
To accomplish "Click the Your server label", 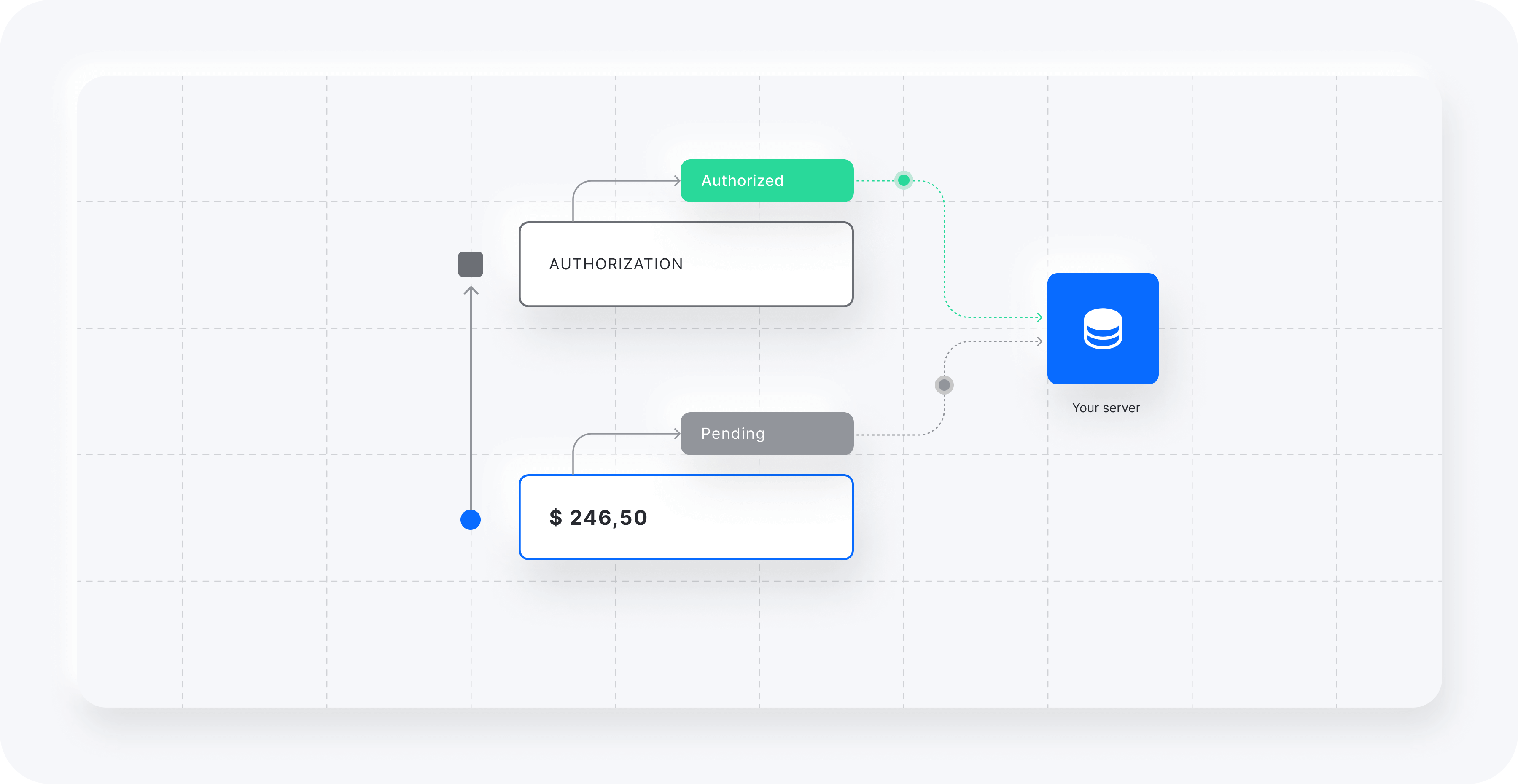I will (1106, 408).
